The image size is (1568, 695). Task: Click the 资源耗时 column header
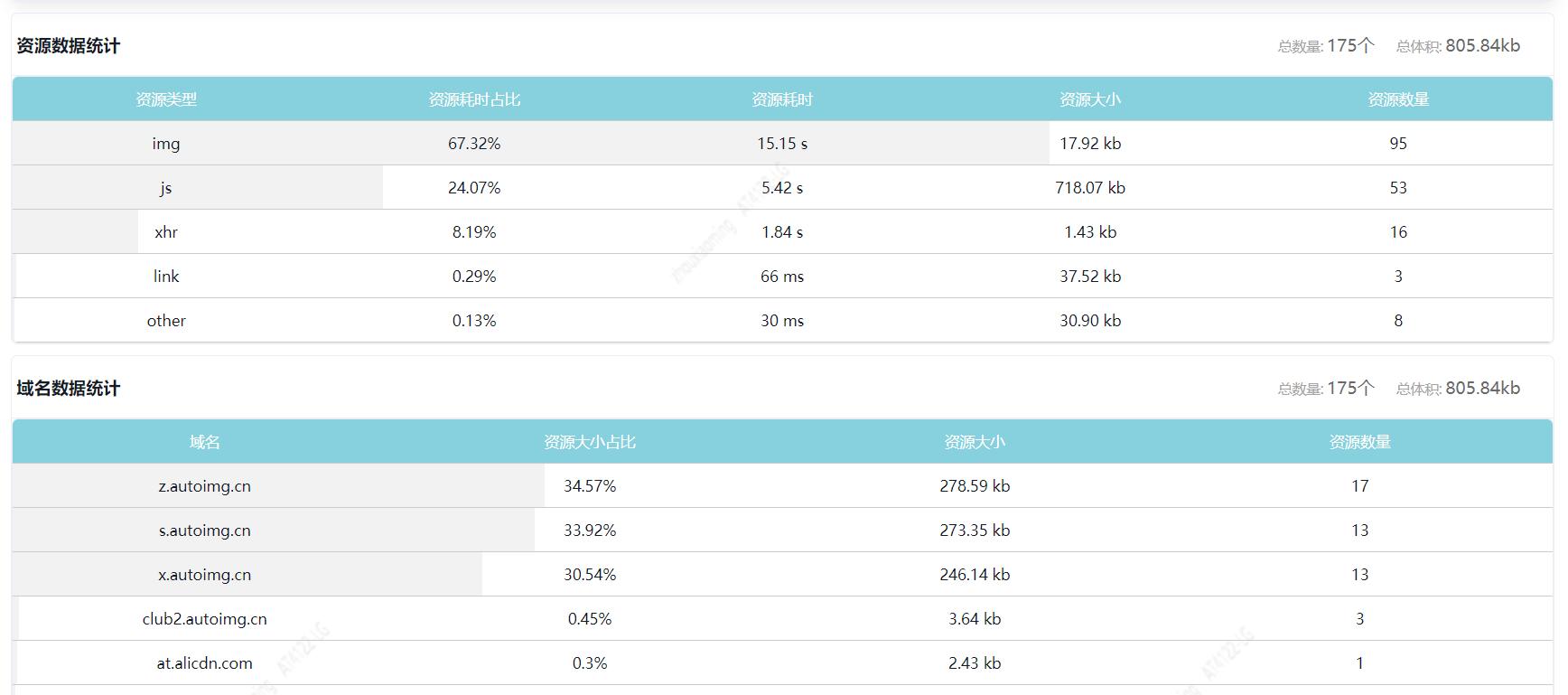[x=782, y=99]
